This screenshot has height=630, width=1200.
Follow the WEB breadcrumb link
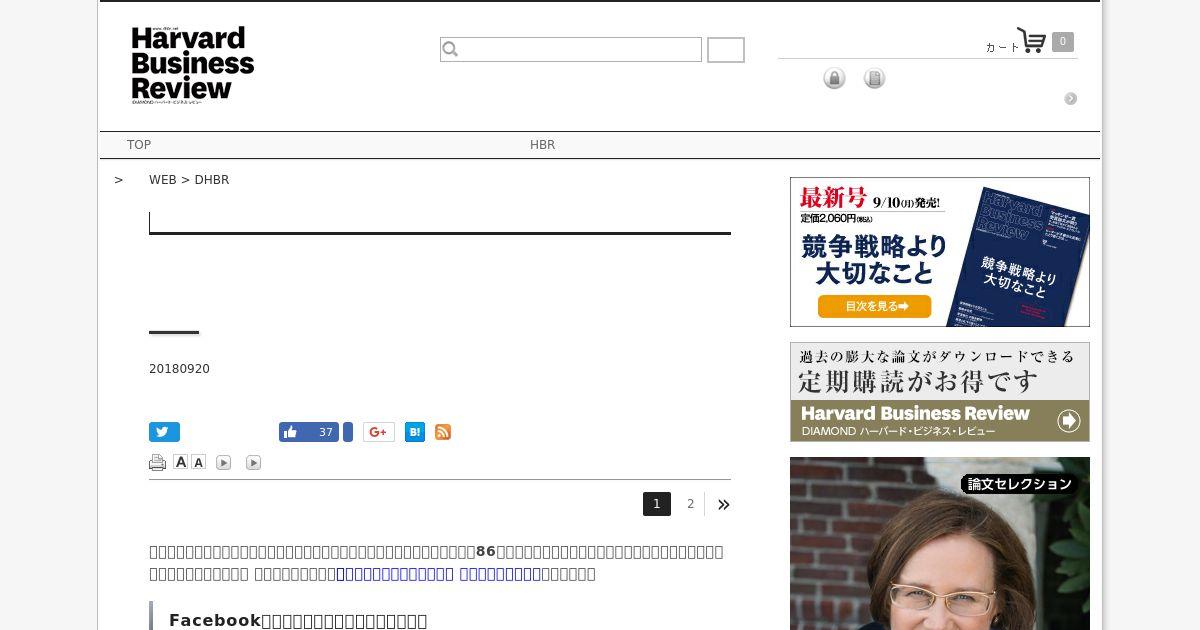(162, 180)
